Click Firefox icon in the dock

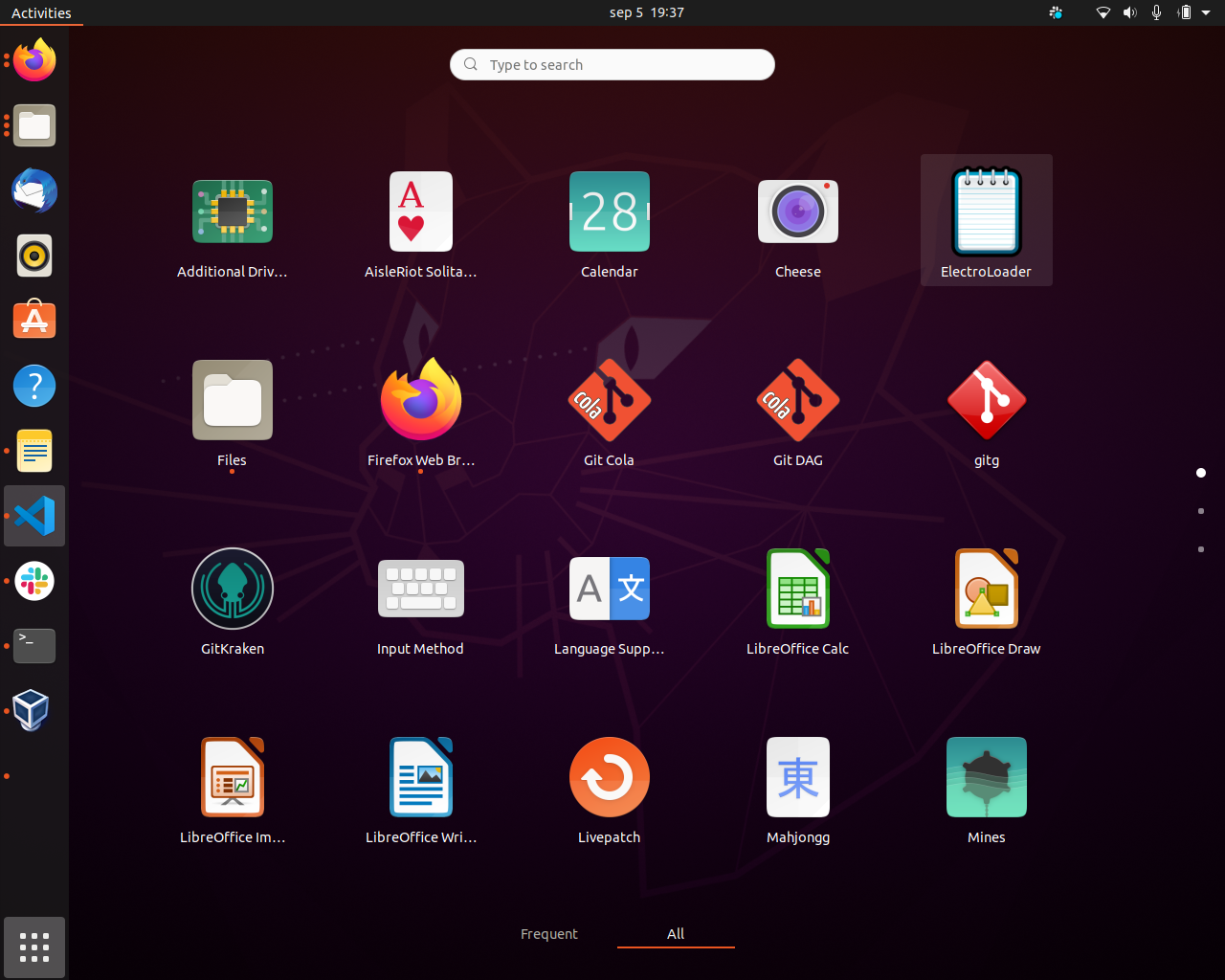click(x=34, y=60)
